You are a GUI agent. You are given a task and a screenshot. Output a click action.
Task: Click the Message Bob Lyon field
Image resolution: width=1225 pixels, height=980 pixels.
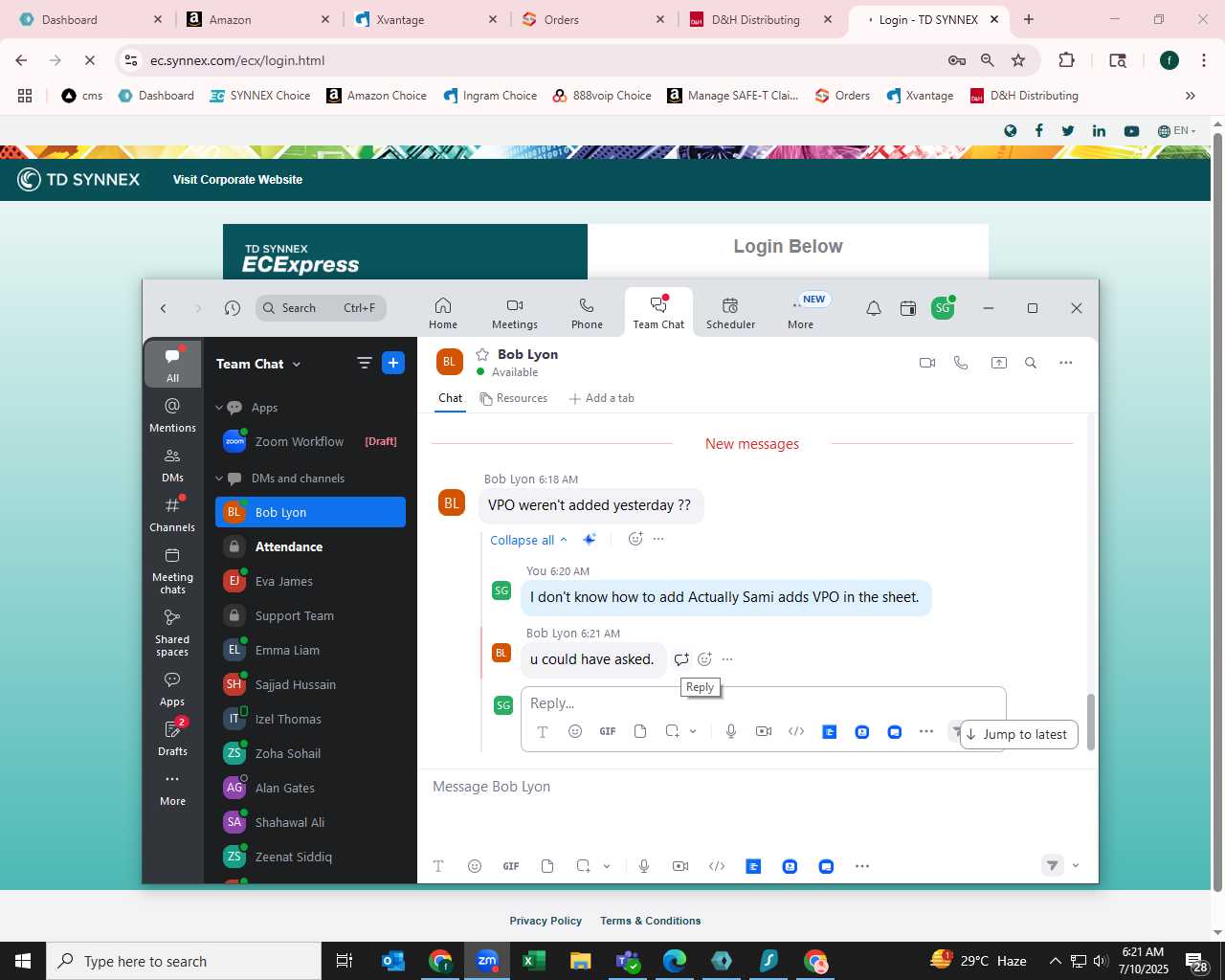click(756, 787)
